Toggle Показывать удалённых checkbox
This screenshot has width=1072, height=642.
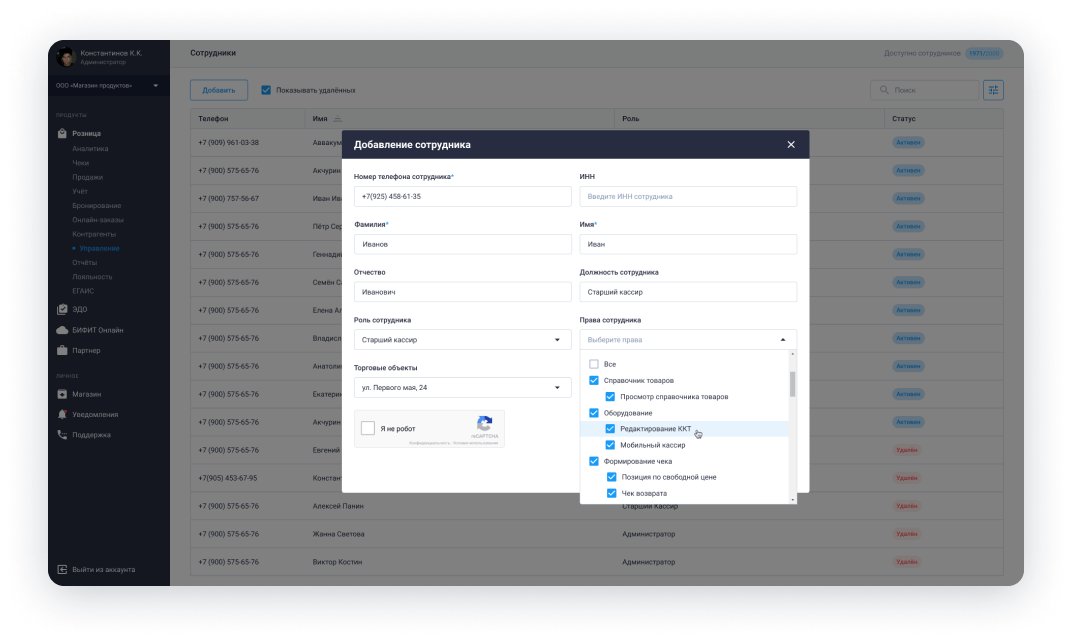pyautogui.click(x=266, y=90)
